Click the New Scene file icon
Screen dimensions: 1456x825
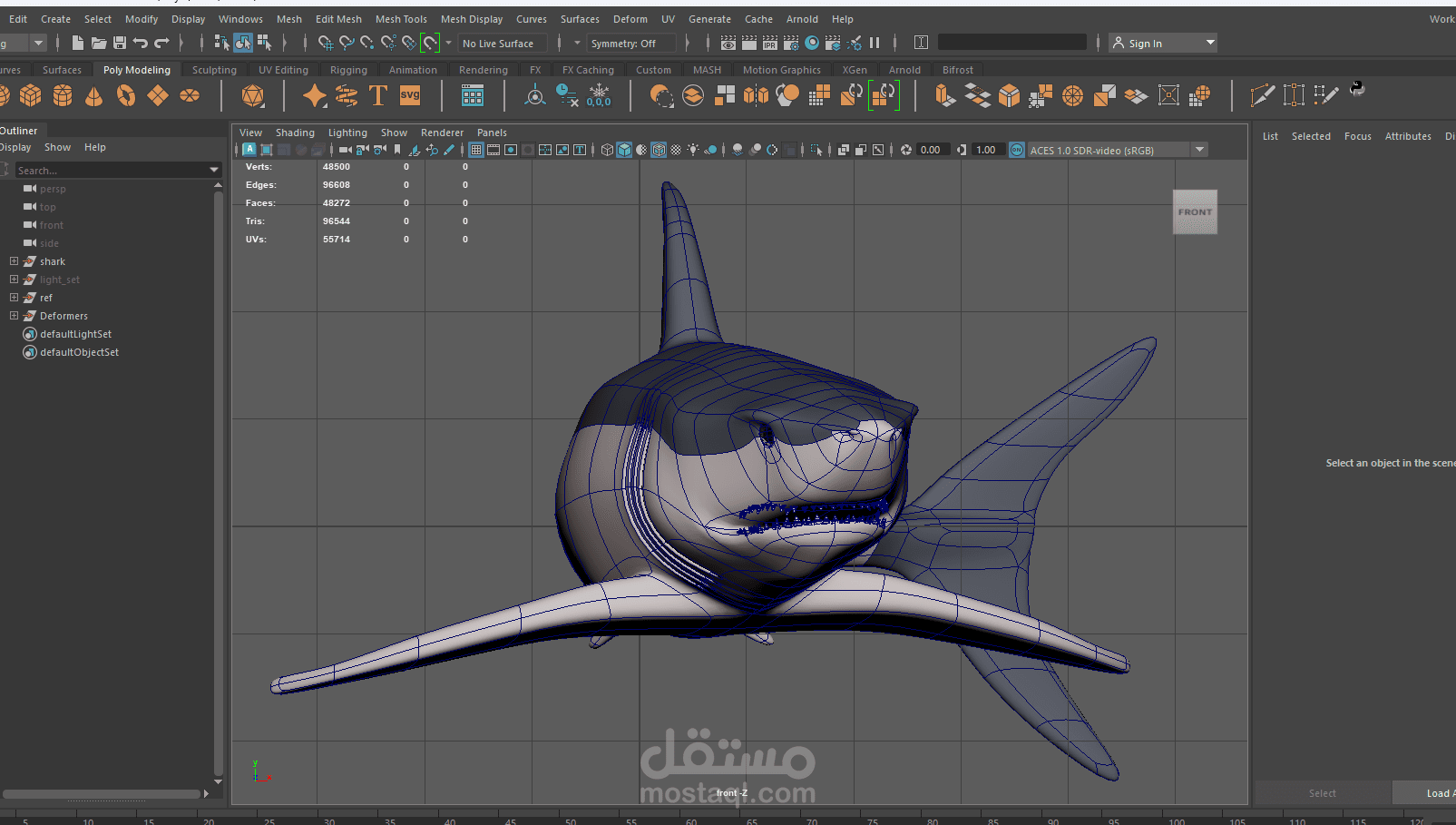(78, 43)
